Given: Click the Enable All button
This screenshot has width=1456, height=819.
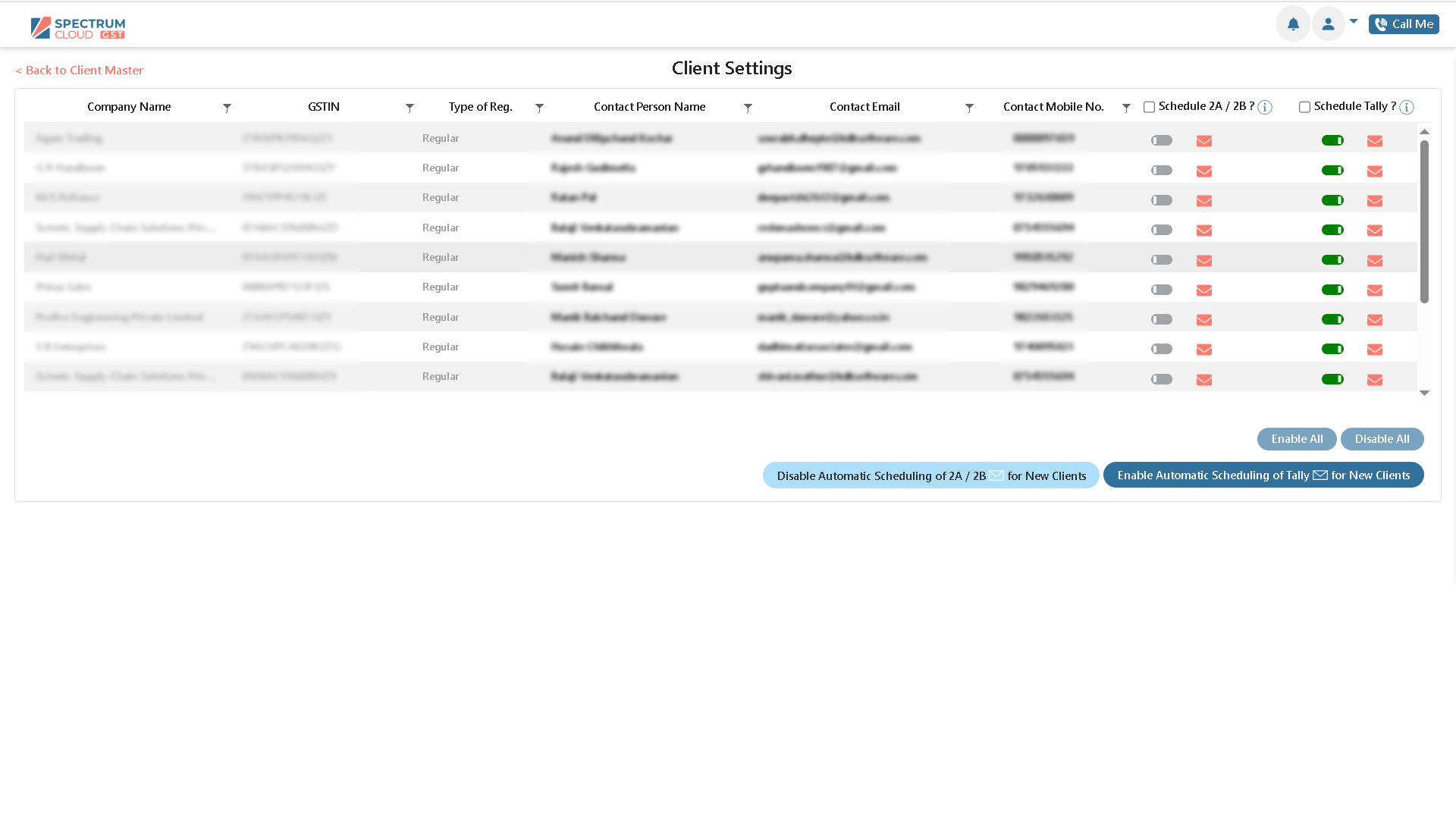Looking at the screenshot, I should click(x=1297, y=438).
